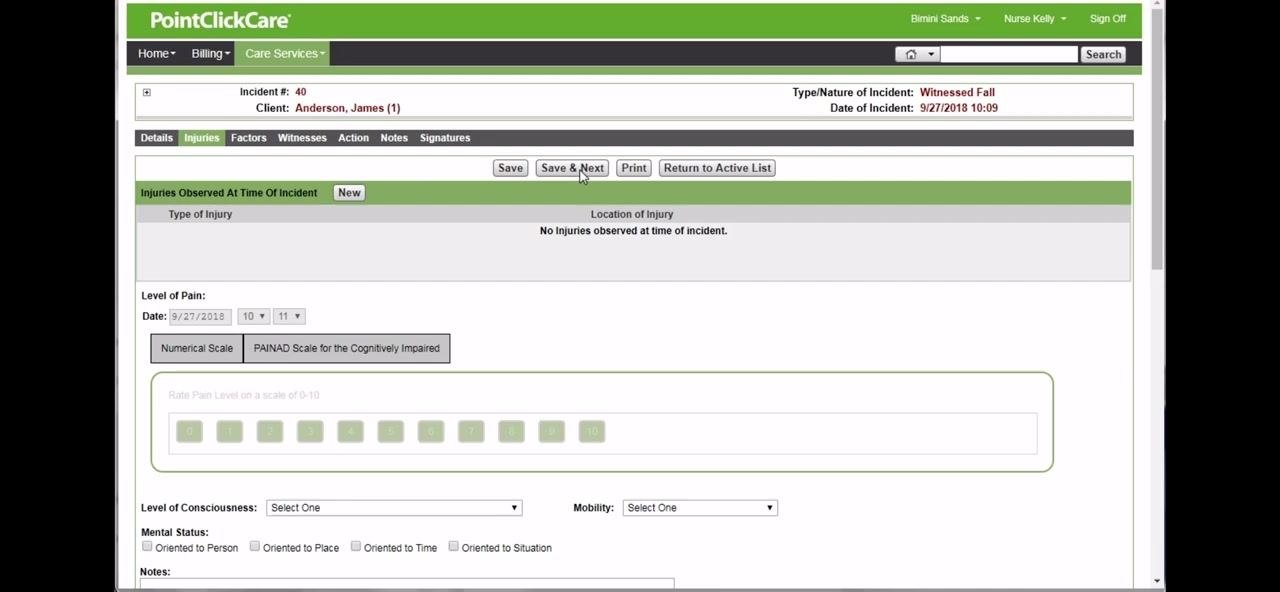Click the home icon beside the search box
This screenshot has width=1280, height=592.
tap(910, 55)
